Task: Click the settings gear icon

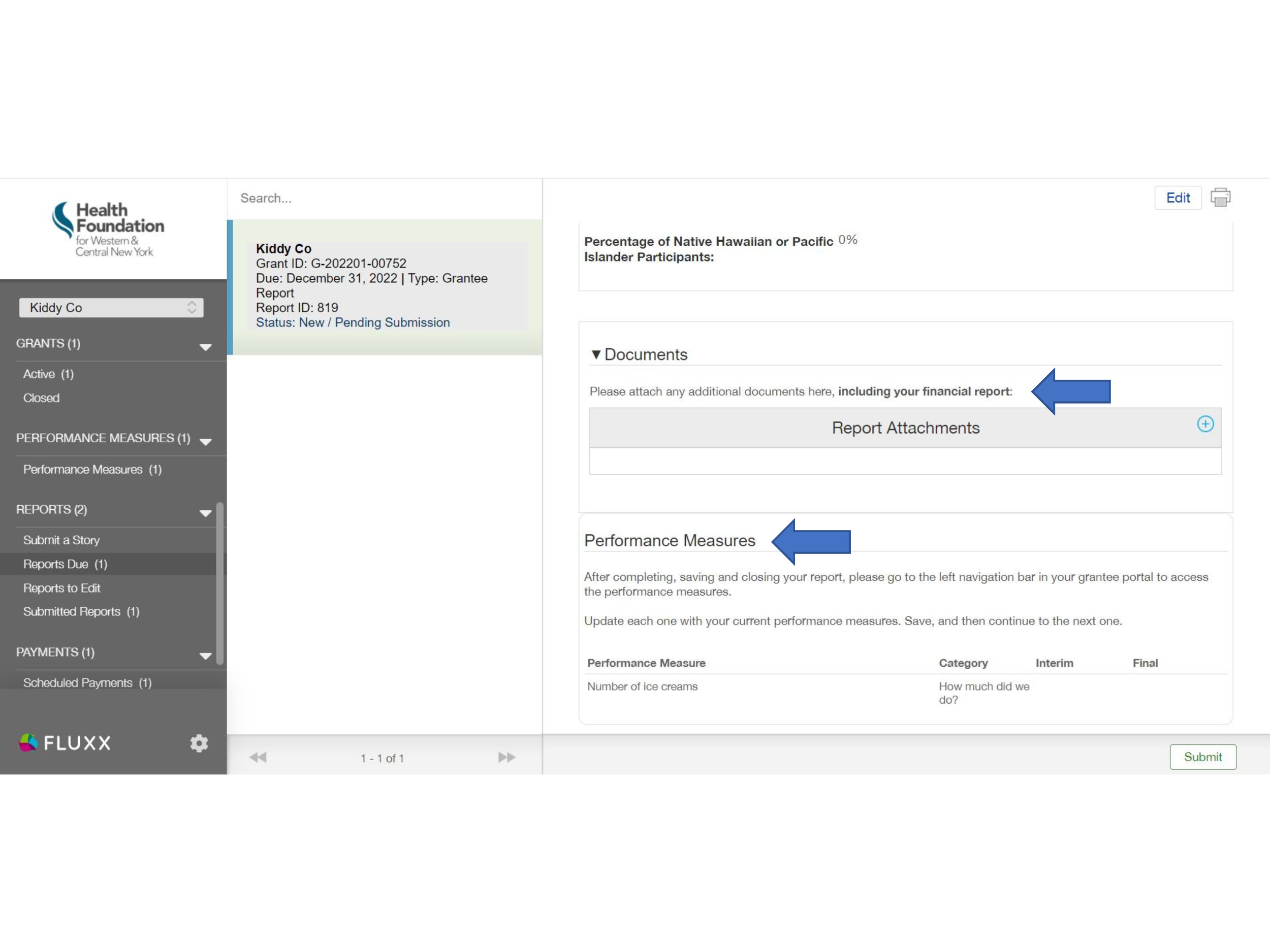Action: [199, 743]
